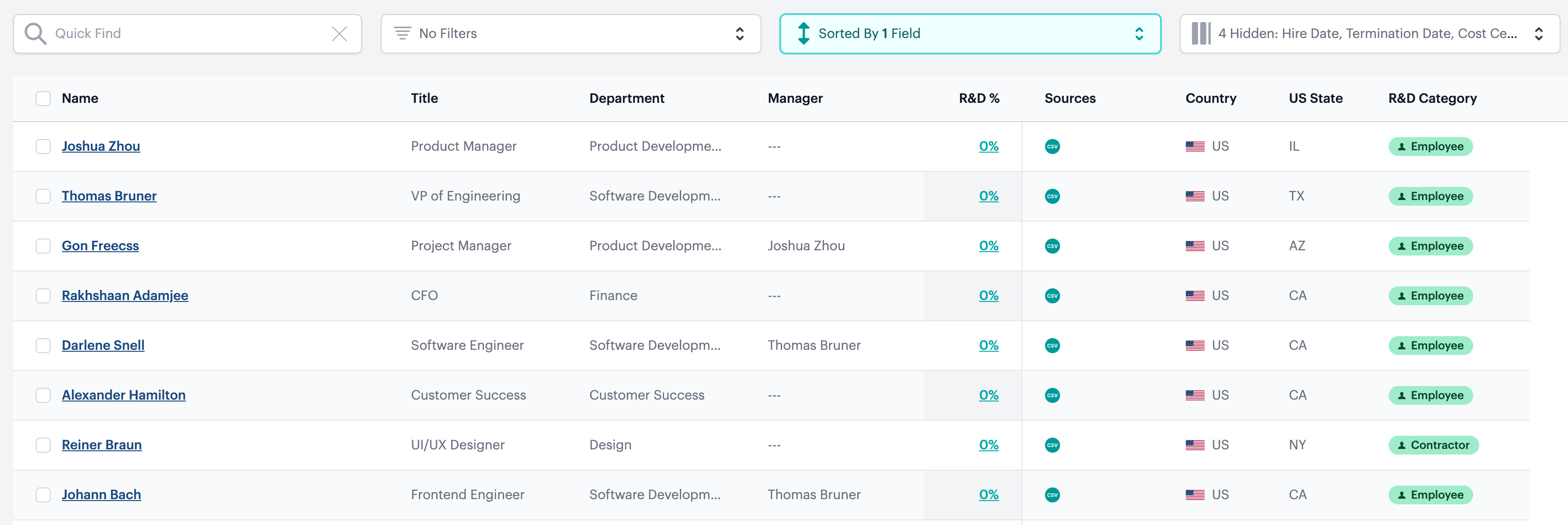Viewport: 1568px width, 525px height.
Task: Click the Employee badge for Johann Bach
Action: pyautogui.click(x=1430, y=495)
